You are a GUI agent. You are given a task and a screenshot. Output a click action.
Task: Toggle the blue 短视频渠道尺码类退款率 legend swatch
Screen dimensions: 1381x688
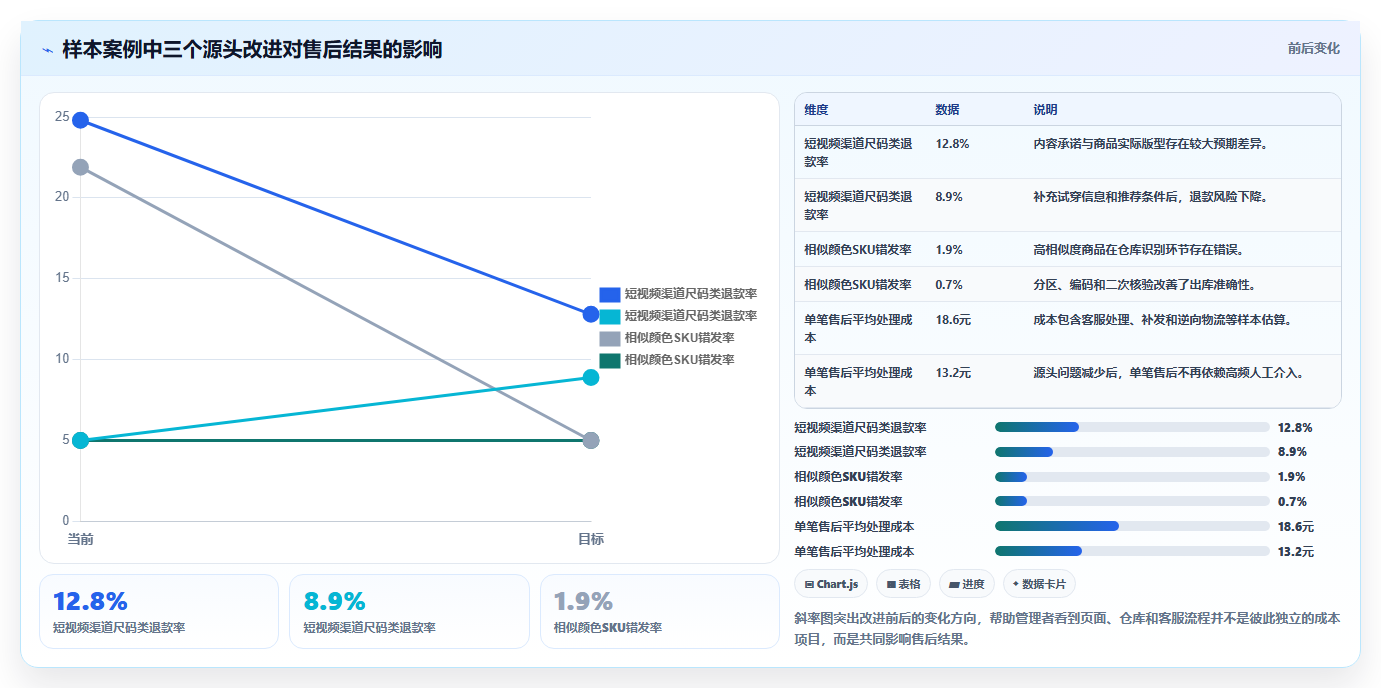coord(610,294)
